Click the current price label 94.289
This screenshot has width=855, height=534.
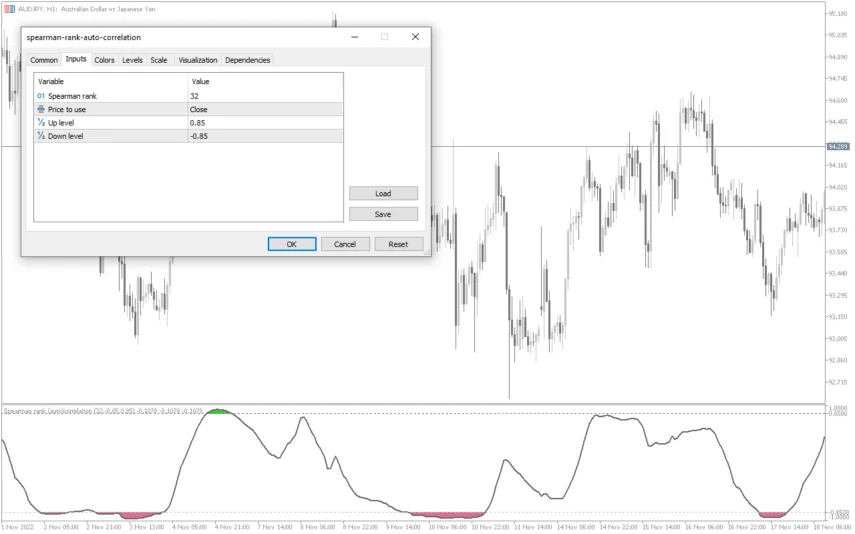[x=838, y=146]
